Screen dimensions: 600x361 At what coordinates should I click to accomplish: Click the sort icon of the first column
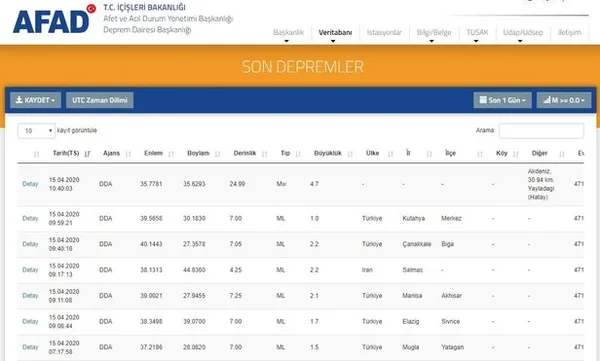tap(36, 154)
